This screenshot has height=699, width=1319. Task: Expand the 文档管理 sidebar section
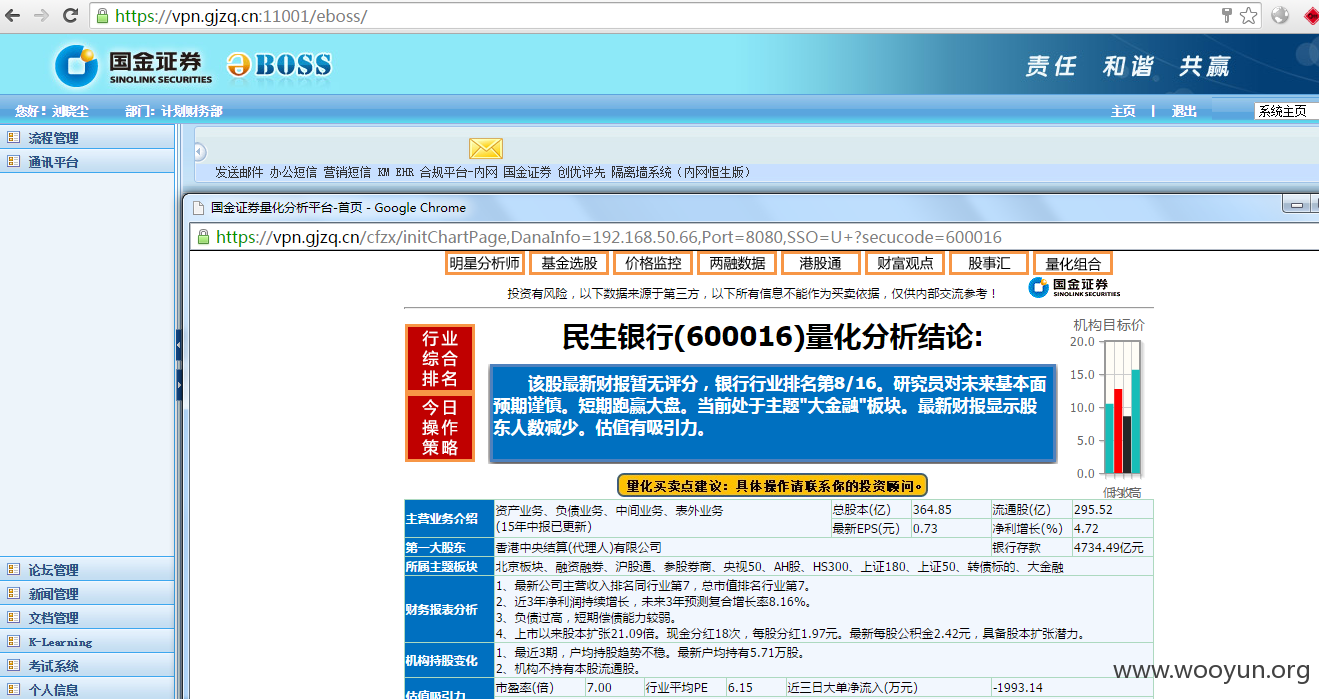pyautogui.click(x=87, y=617)
